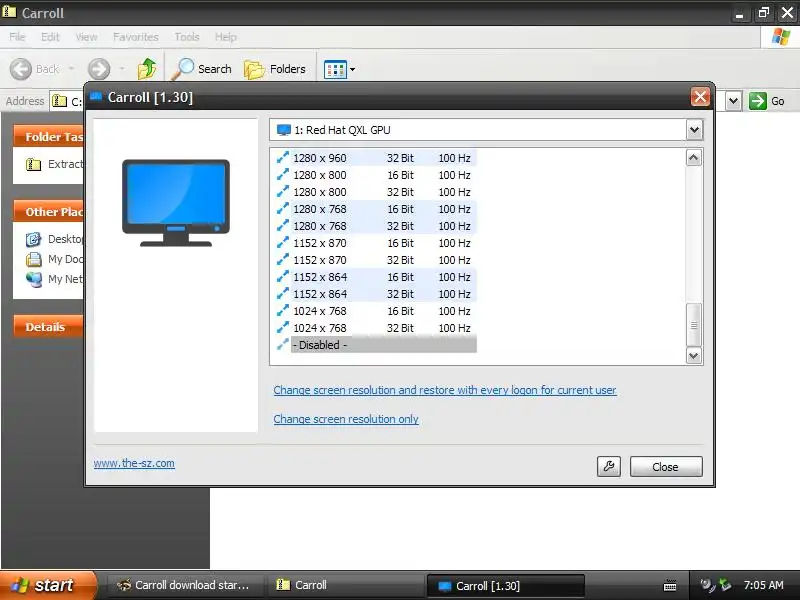Image resolution: width=800 pixels, height=600 pixels.
Task: Select the 1152 x 864 16 Bit row
Action: pyautogui.click(x=376, y=277)
